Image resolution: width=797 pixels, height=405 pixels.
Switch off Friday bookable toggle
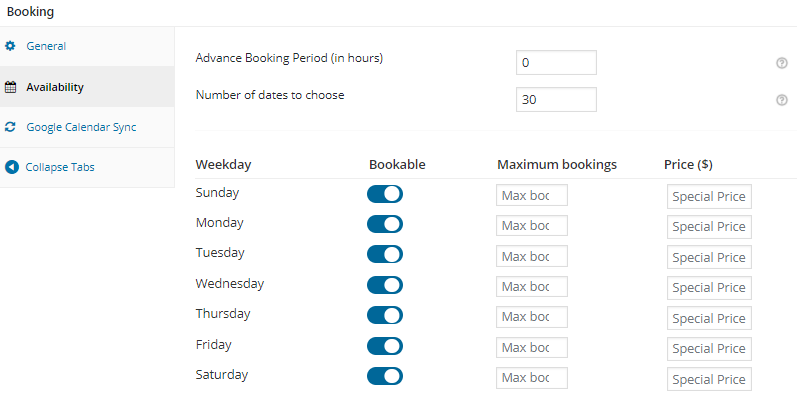pyautogui.click(x=385, y=346)
